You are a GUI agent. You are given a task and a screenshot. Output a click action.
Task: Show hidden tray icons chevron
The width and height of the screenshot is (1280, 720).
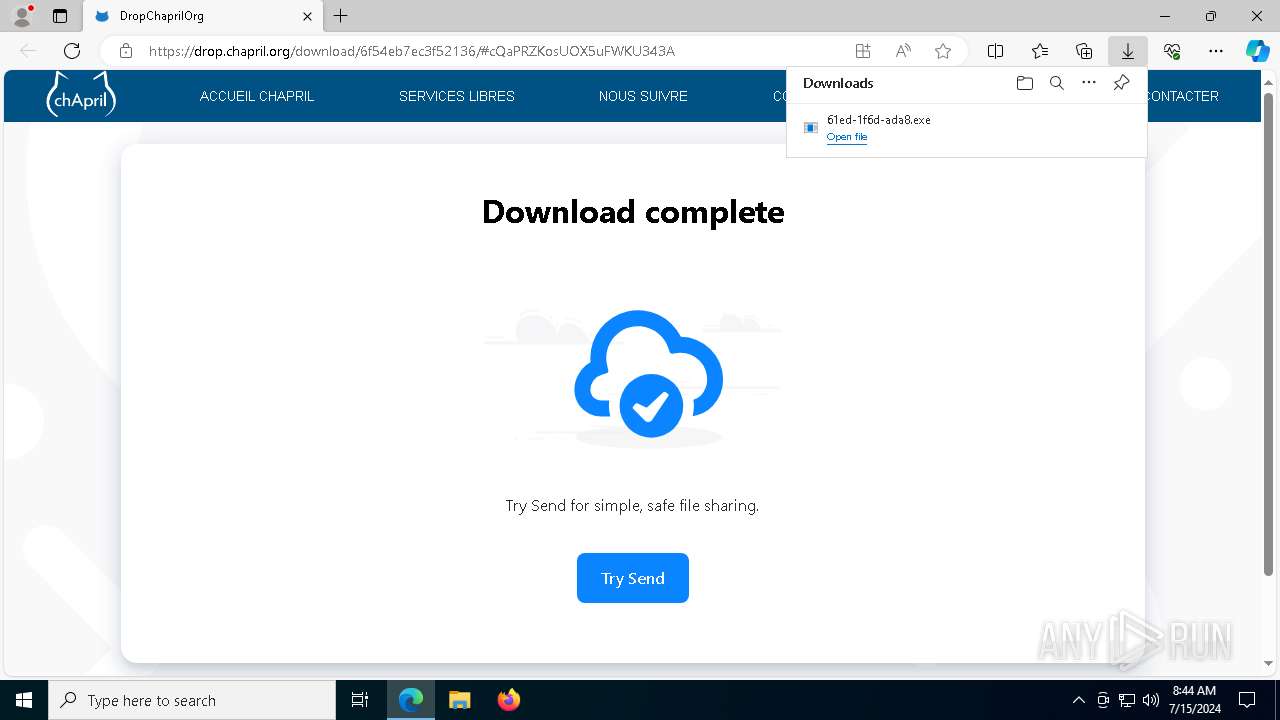(x=1078, y=700)
